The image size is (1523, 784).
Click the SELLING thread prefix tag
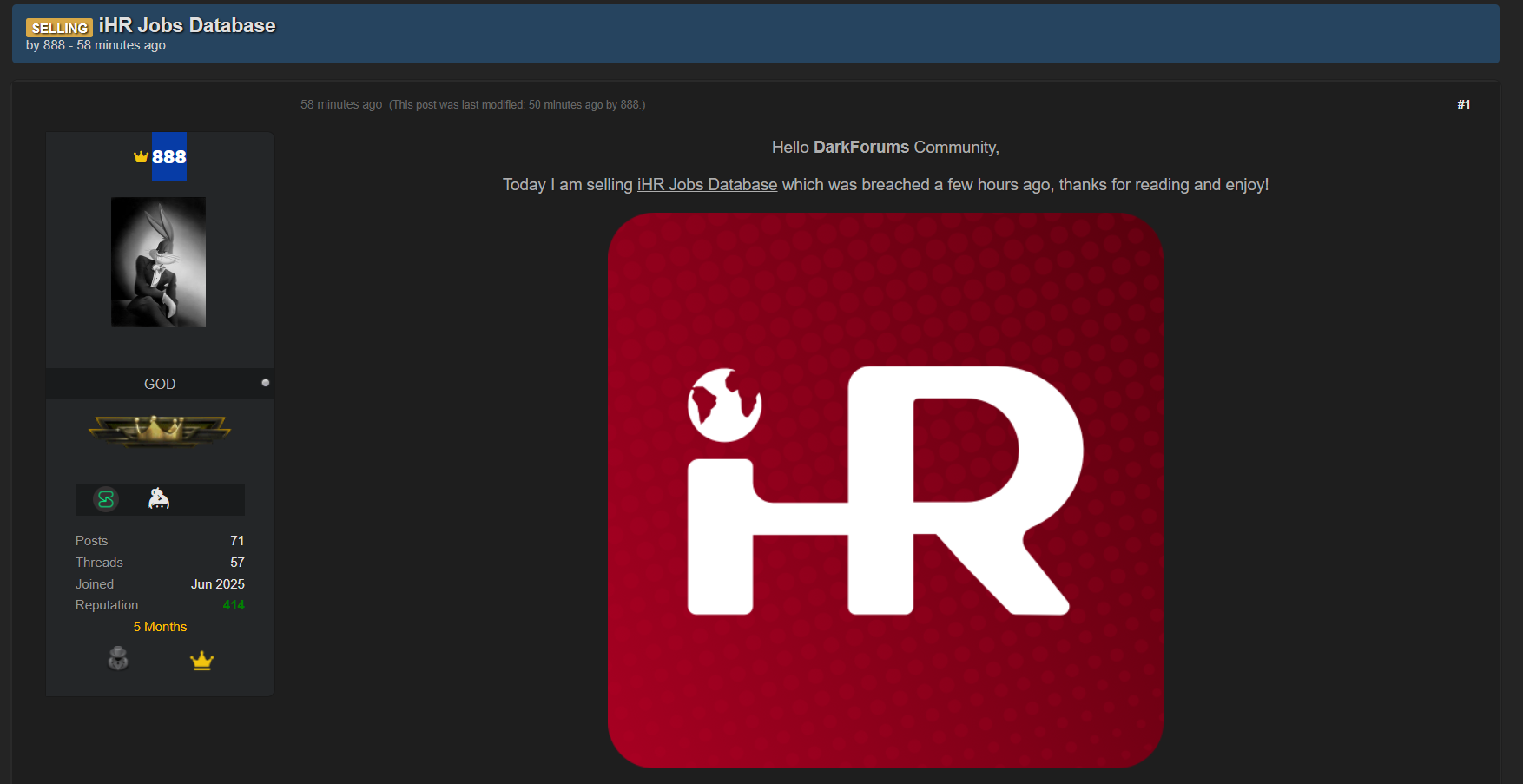point(59,28)
